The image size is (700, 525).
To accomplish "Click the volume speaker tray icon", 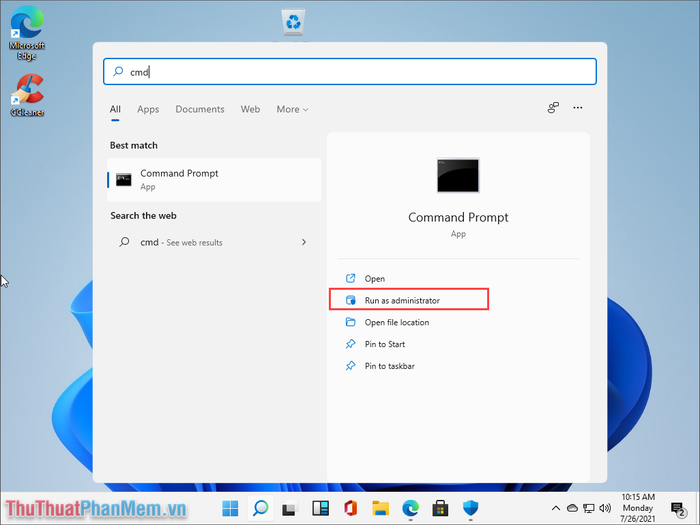I will click(605, 508).
